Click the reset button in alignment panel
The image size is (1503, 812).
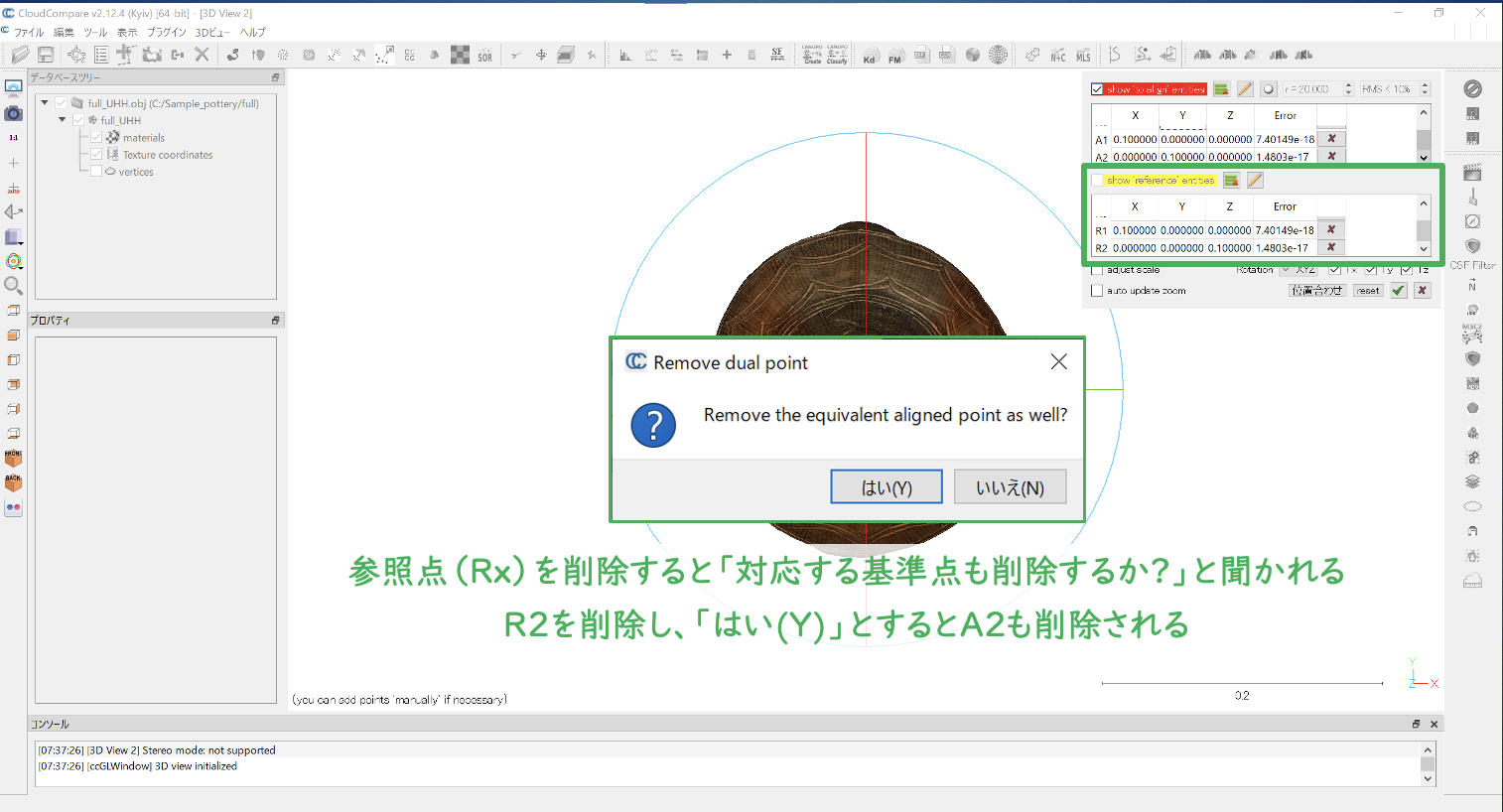(x=1368, y=291)
